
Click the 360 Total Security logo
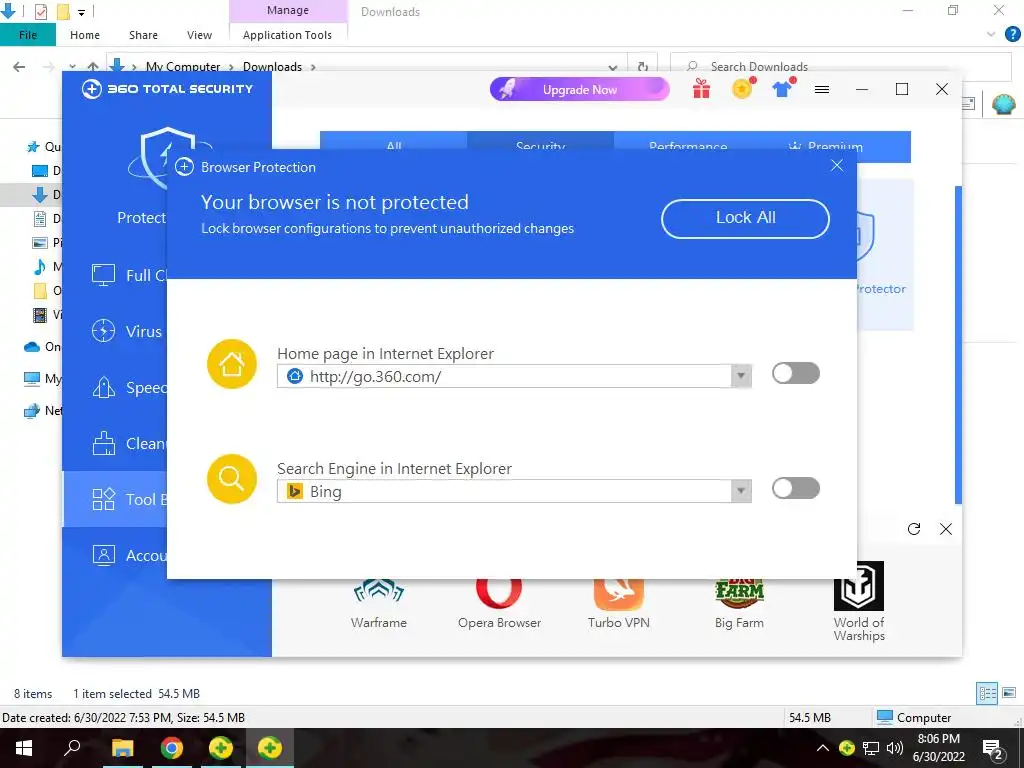coord(167,89)
